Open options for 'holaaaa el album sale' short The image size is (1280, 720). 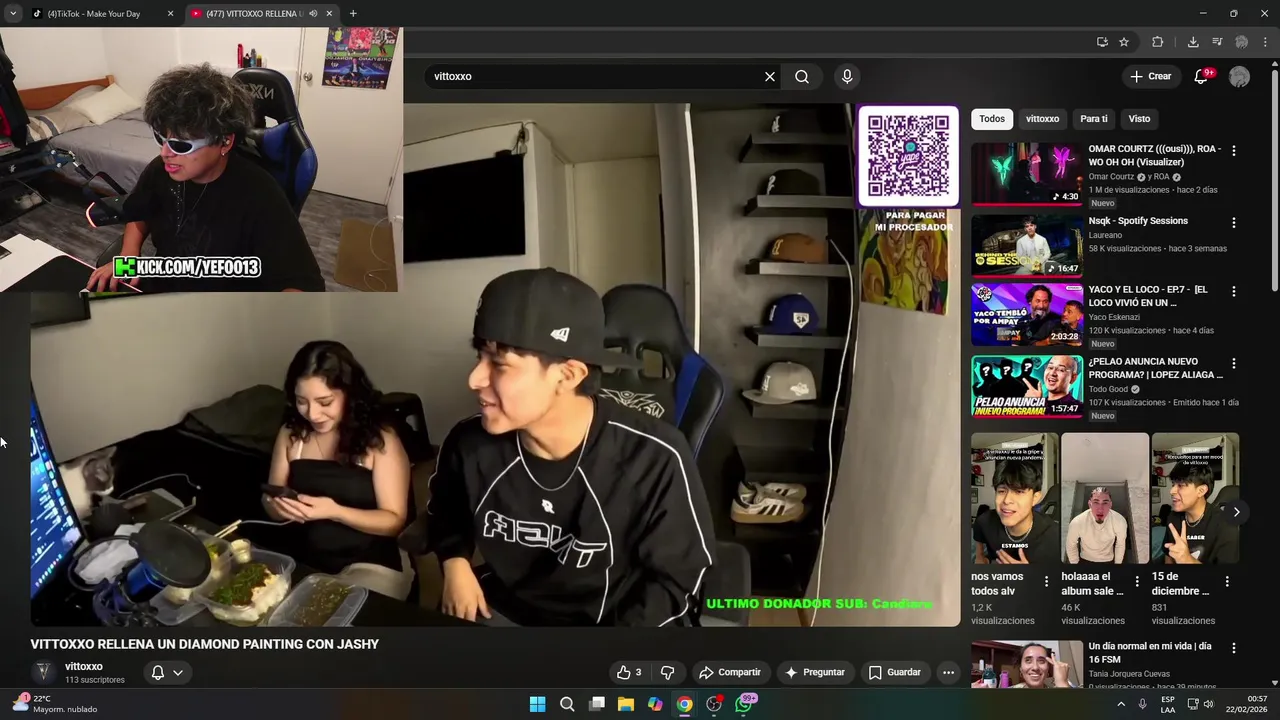(x=1137, y=580)
